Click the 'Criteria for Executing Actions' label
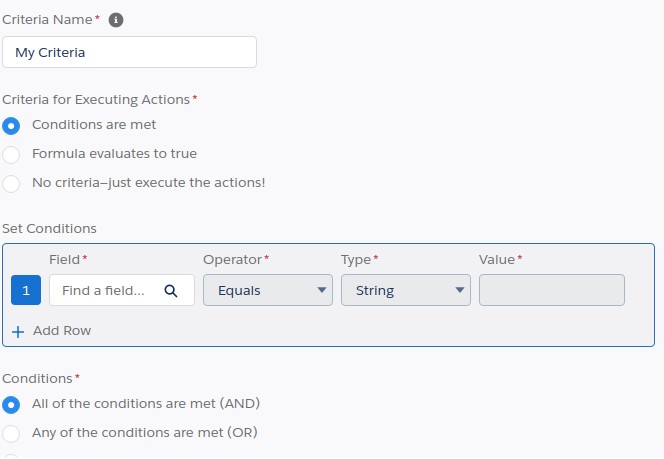Image resolution: width=664 pixels, height=459 pixels. point(96,99)
